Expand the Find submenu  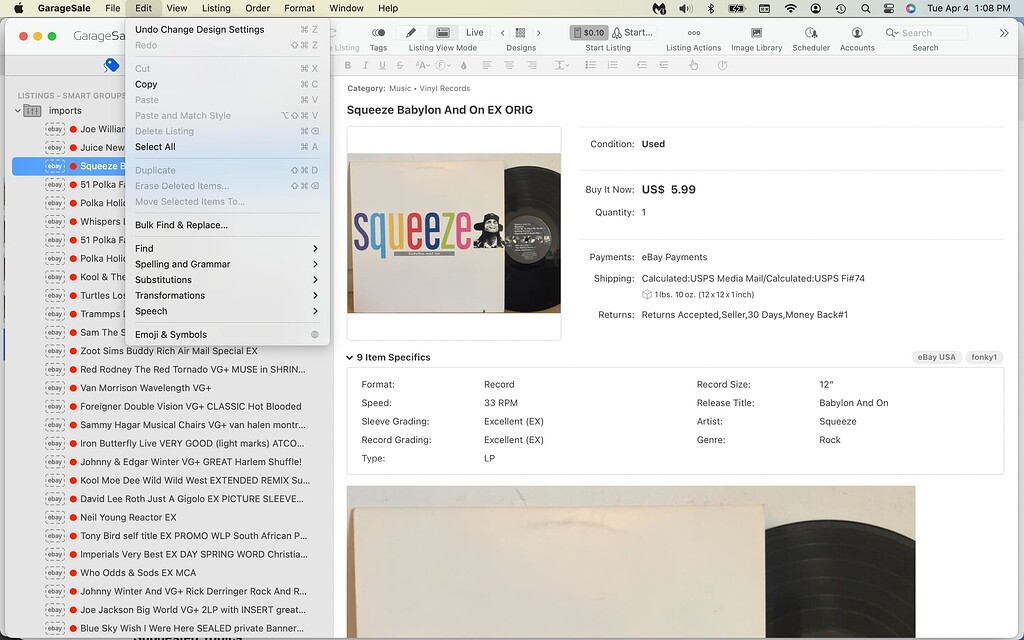pos(227,248)
